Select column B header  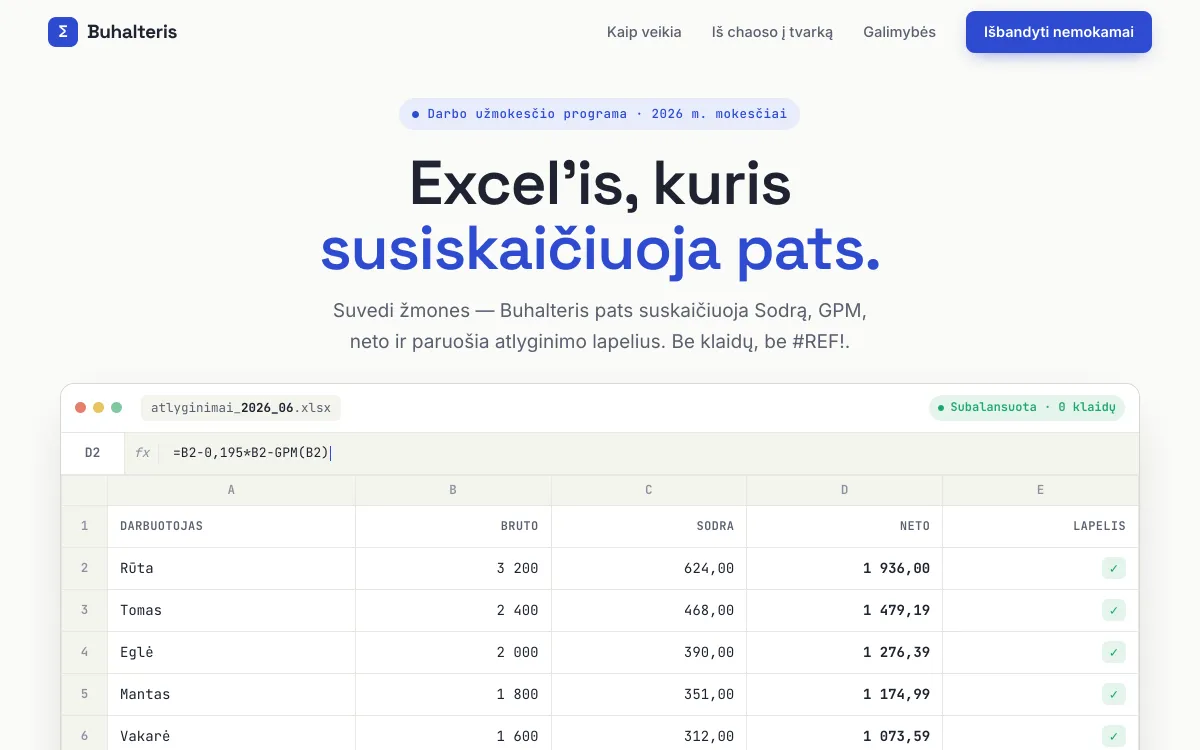point(453,490)
